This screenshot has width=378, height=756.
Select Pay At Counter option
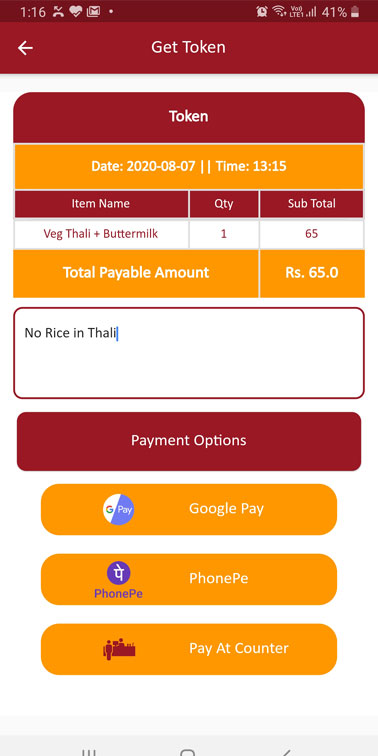(189, 649)
